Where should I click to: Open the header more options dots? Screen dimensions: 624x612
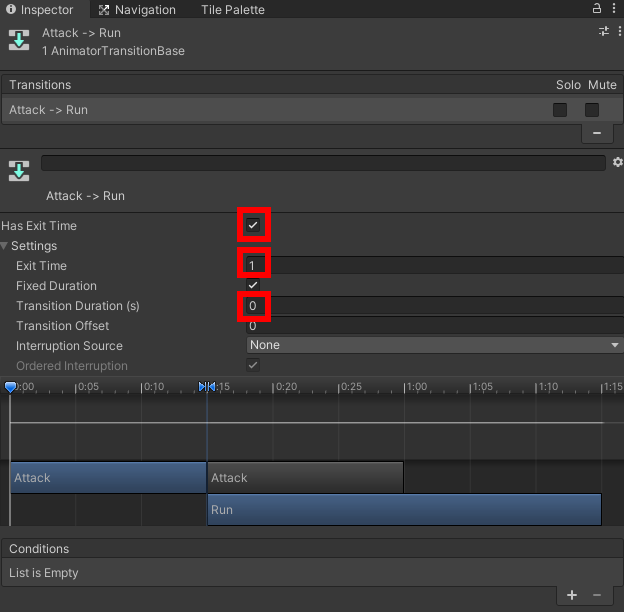tap(619, 31)
